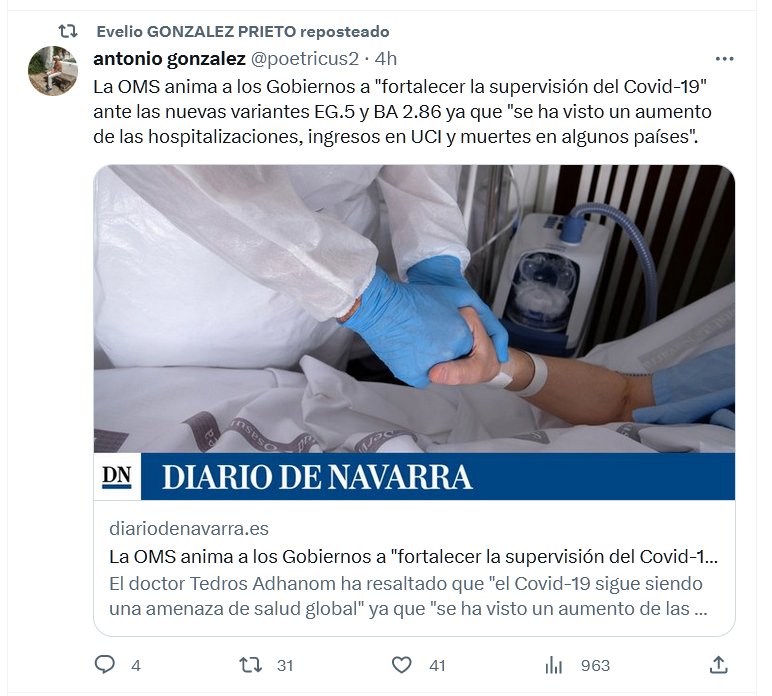Screen dimensions: 772x696
Task: Click the Tedros Adhanom description text
Action: (x=408, y=596)
